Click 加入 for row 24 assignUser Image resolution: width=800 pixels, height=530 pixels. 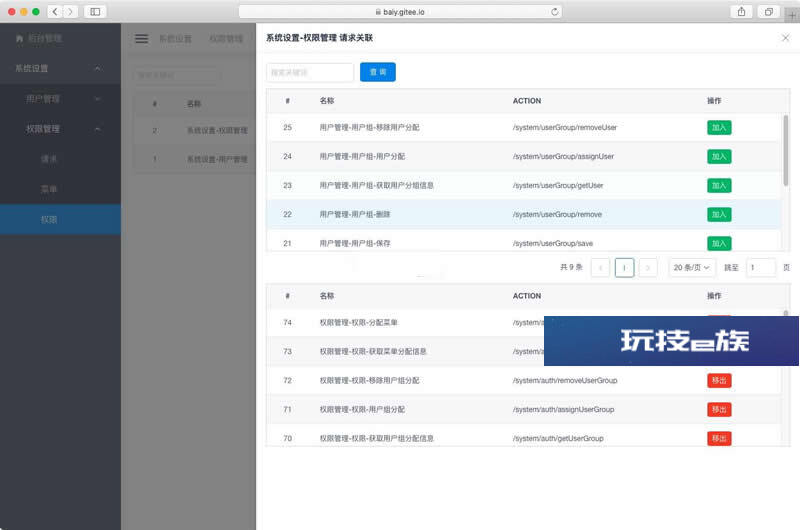pyautogui.click(x=719, y=157)
